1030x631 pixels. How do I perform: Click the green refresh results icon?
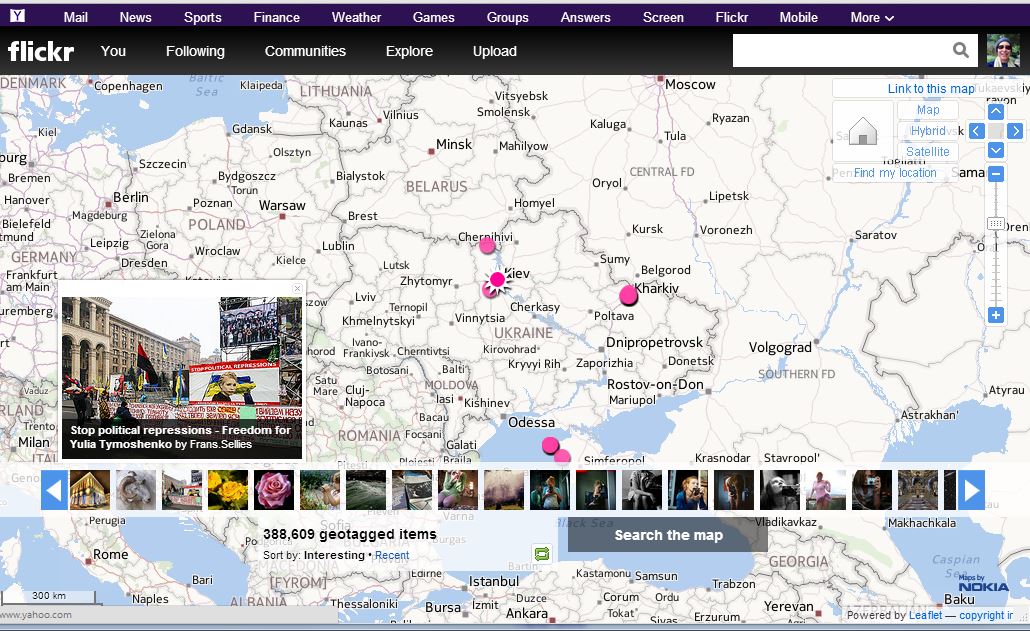542,554
